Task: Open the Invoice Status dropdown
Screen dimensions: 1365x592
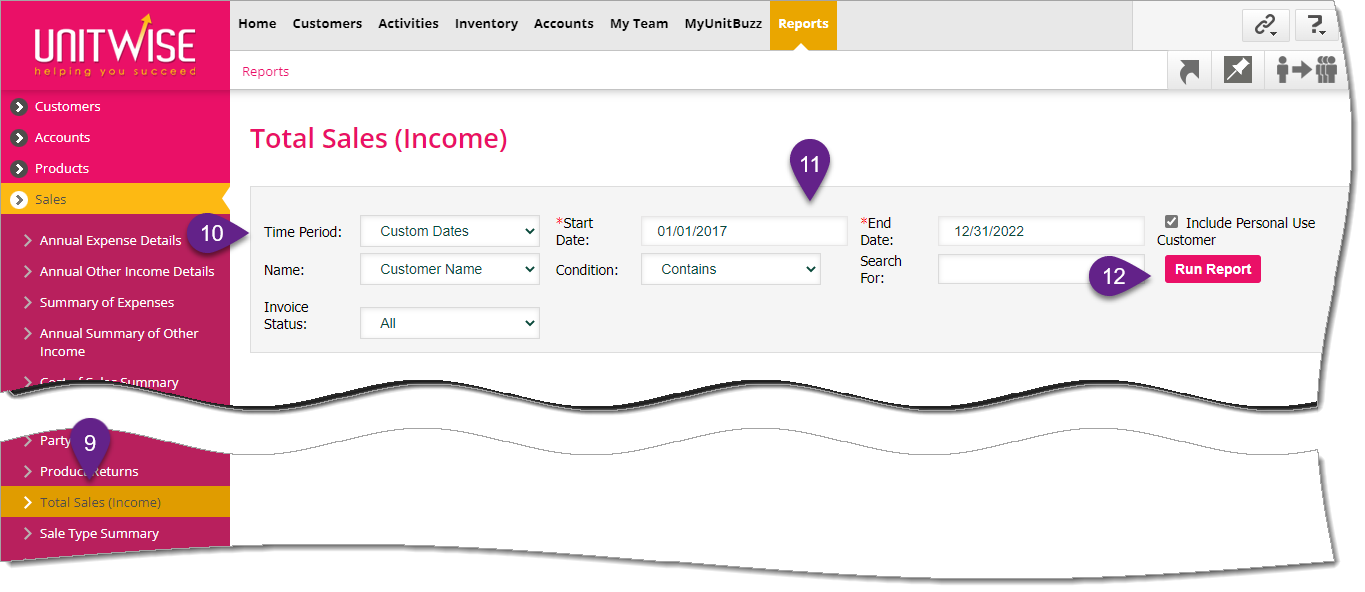Action: coord(449,323)
